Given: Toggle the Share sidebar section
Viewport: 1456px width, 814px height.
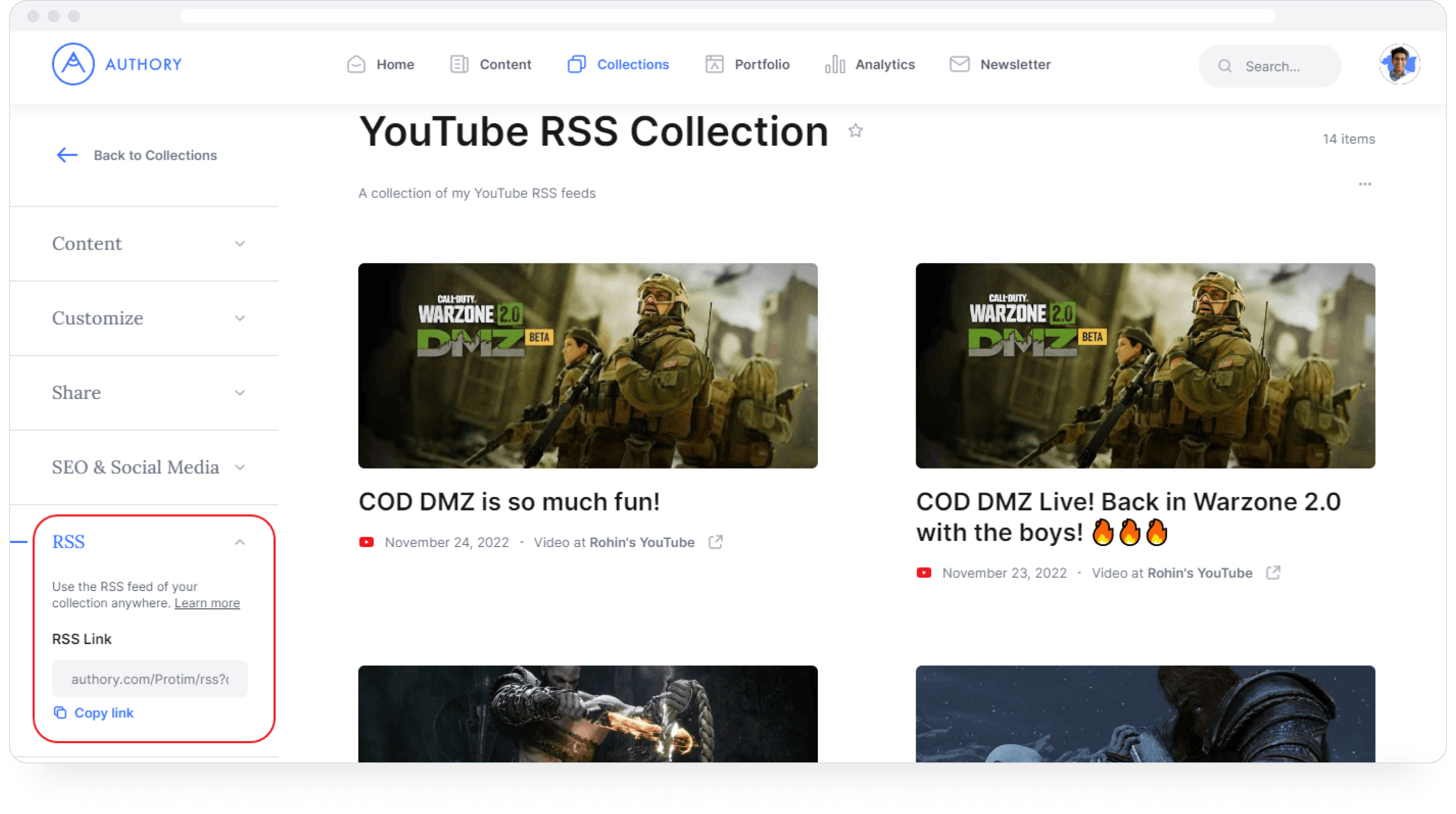Looking at the screenshot, I should pos(148,392).
